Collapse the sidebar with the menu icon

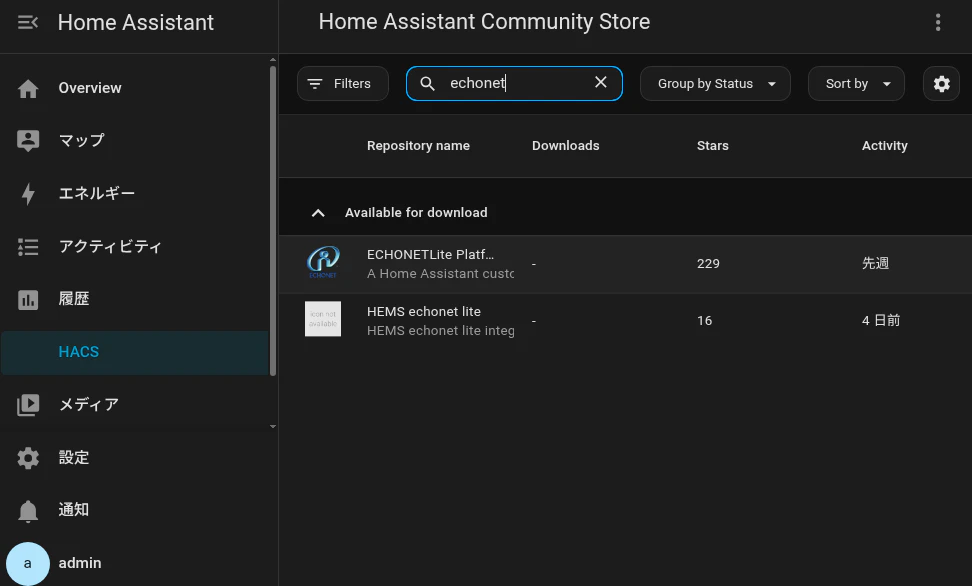(x=28, y=23)
